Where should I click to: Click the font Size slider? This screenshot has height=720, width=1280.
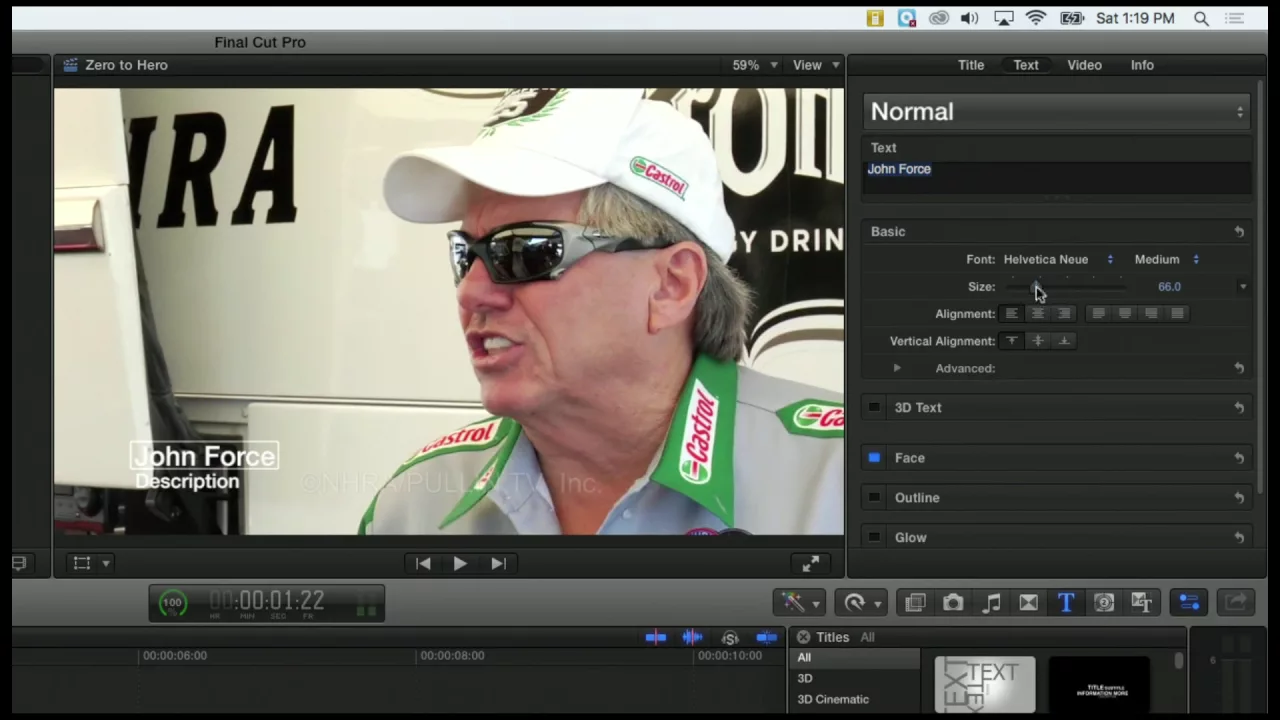pyautogui.click(x=1067, y=287)
